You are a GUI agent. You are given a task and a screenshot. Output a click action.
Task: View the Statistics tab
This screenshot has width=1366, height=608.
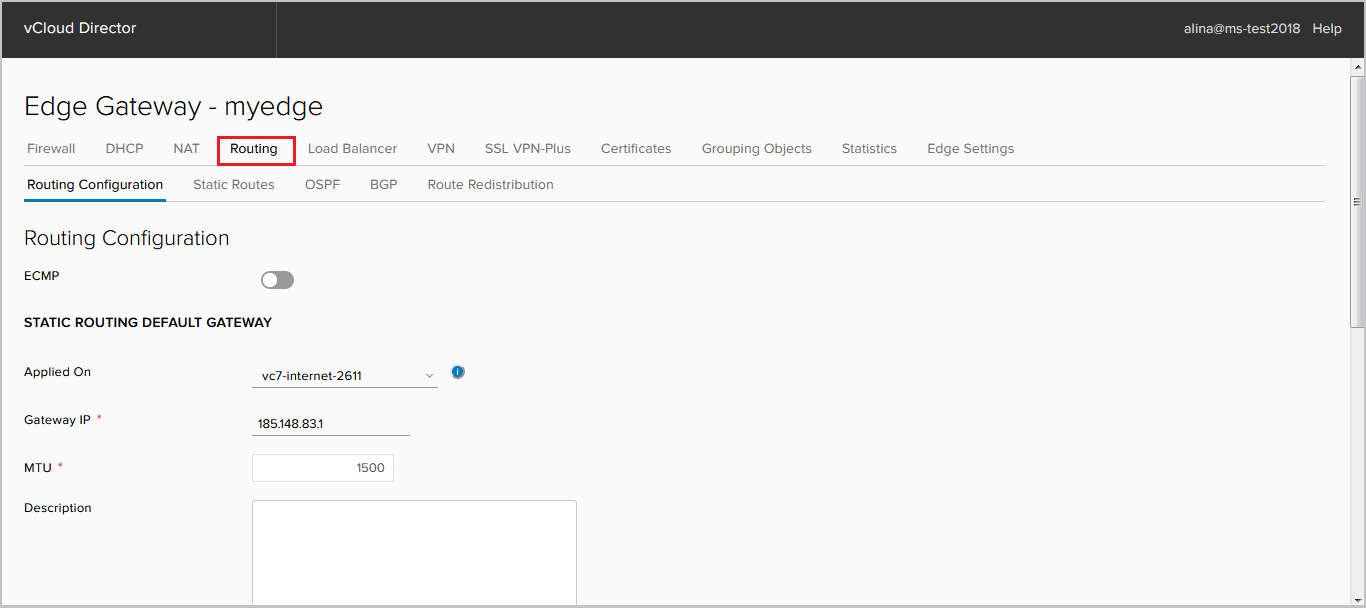pos(869,149)
